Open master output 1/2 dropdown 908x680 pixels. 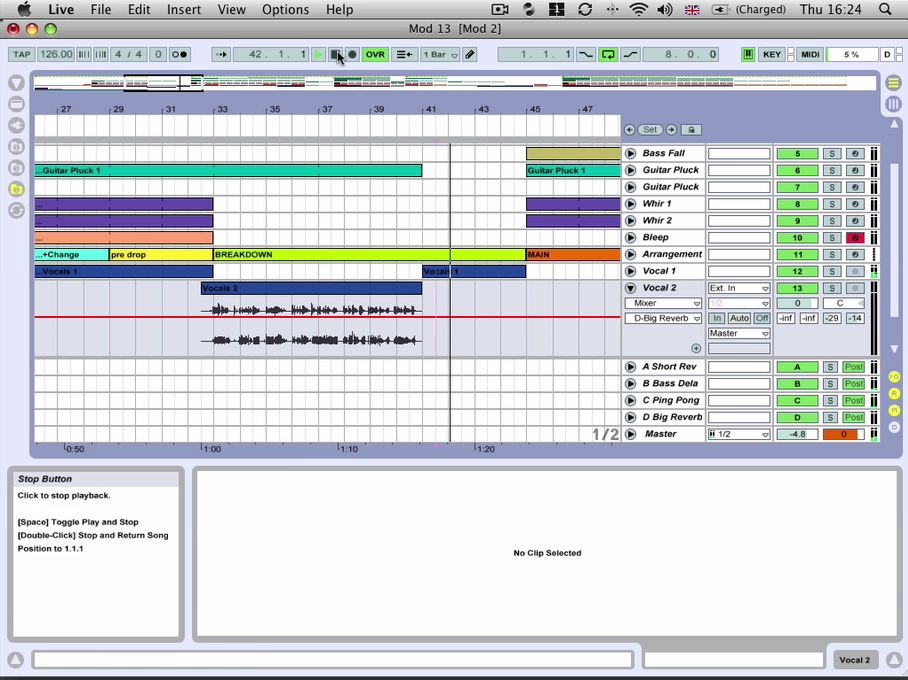(738, 434)
